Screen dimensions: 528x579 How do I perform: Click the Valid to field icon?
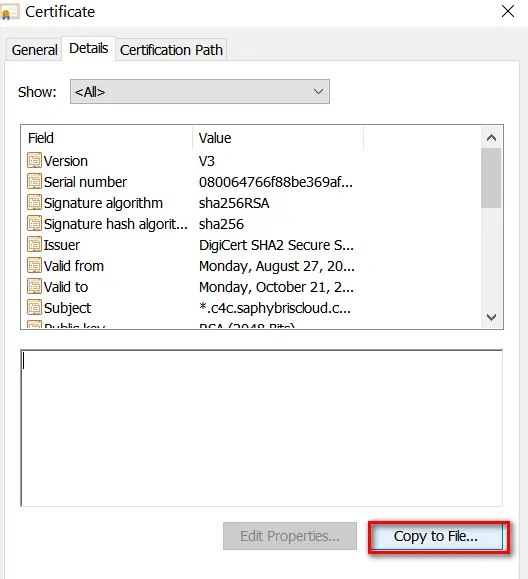(34, 287)
